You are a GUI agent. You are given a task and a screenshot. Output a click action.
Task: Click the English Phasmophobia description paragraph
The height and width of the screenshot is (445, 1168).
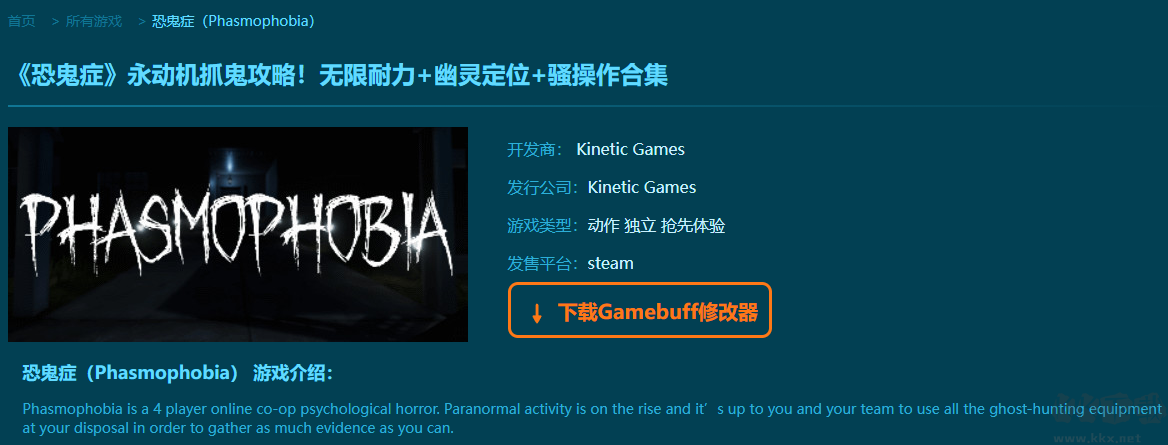(592, 419)
